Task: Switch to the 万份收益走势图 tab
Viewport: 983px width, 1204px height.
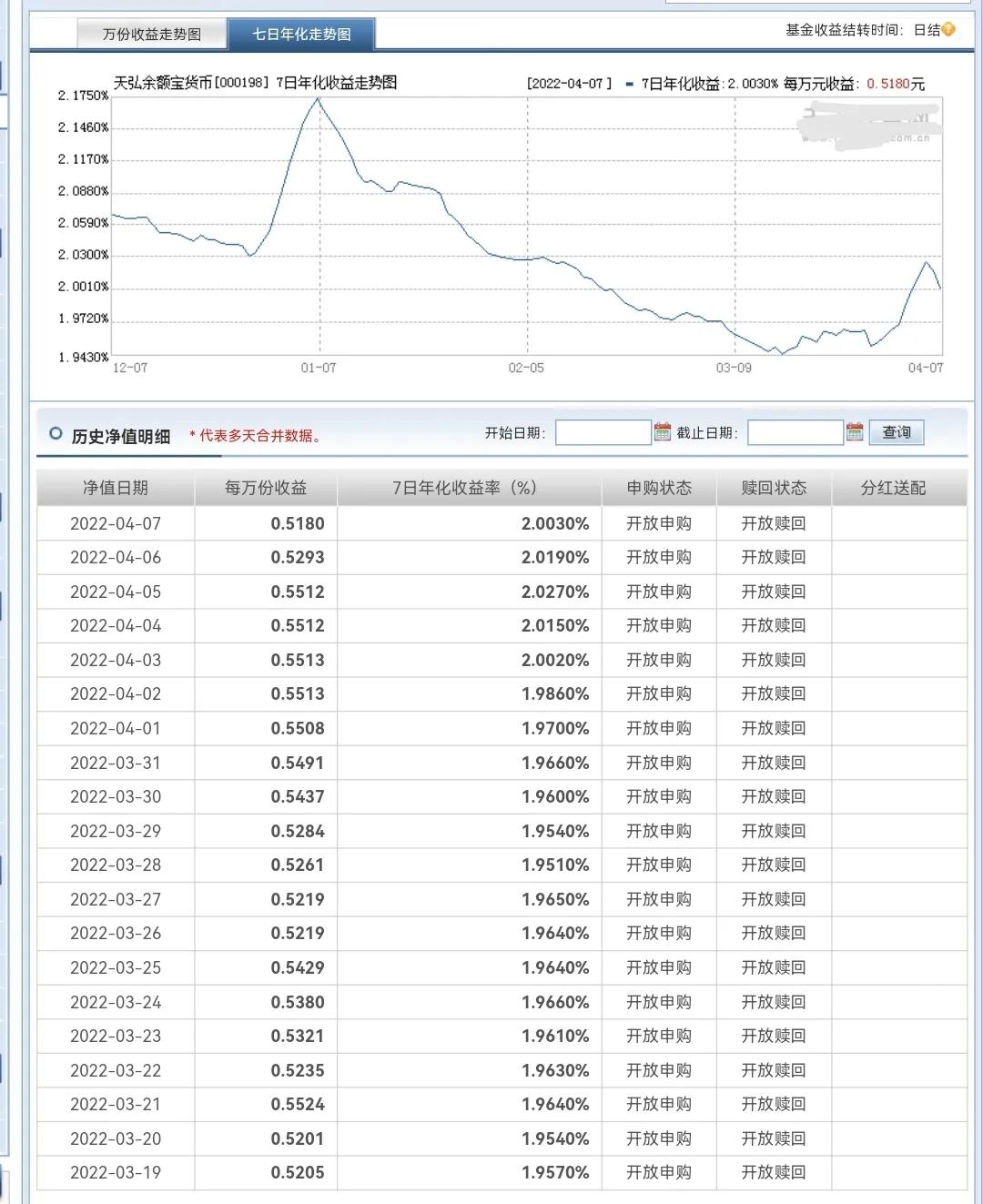Action: [x=151, y=31]
